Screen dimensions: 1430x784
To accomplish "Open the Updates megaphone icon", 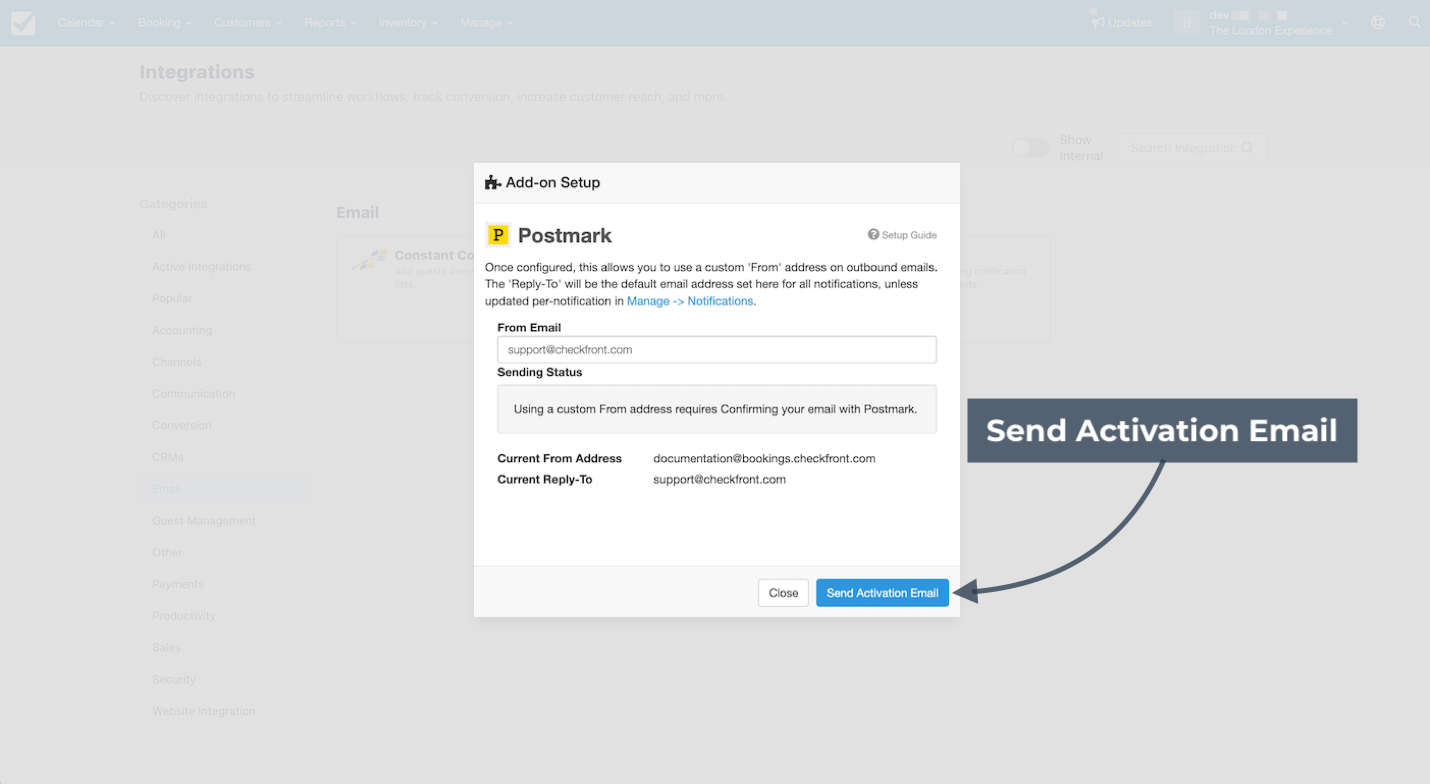I will click(1098, 21).
